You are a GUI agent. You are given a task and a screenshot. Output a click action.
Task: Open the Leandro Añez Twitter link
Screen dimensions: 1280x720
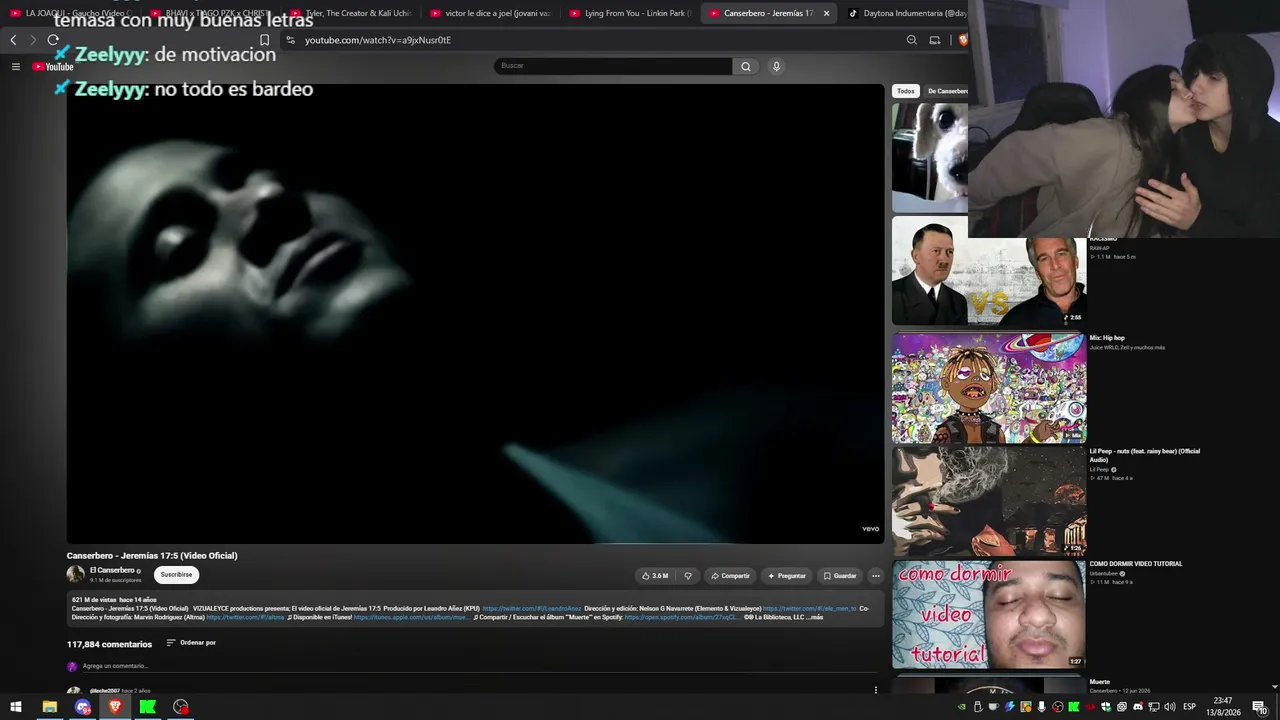[x=532, y=608]
